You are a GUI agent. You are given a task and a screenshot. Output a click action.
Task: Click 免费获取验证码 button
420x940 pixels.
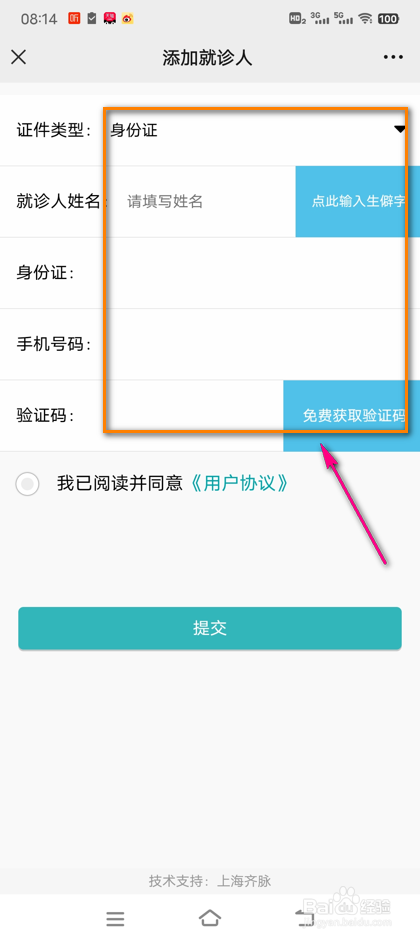(x=352, y=415)
